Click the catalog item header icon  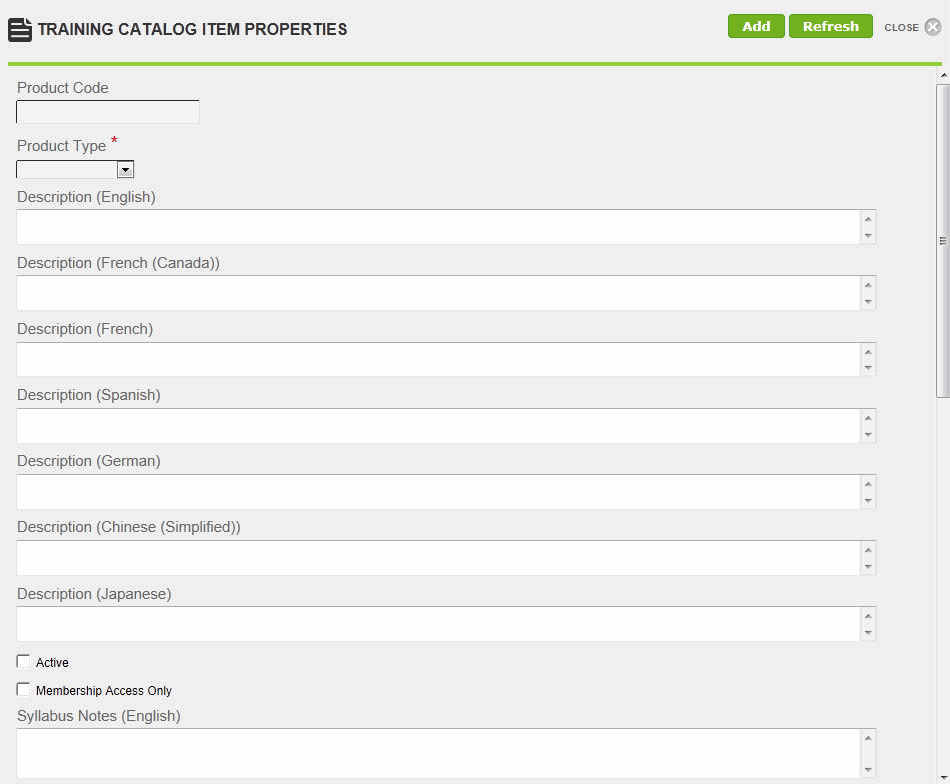click(x=20, y=29)
